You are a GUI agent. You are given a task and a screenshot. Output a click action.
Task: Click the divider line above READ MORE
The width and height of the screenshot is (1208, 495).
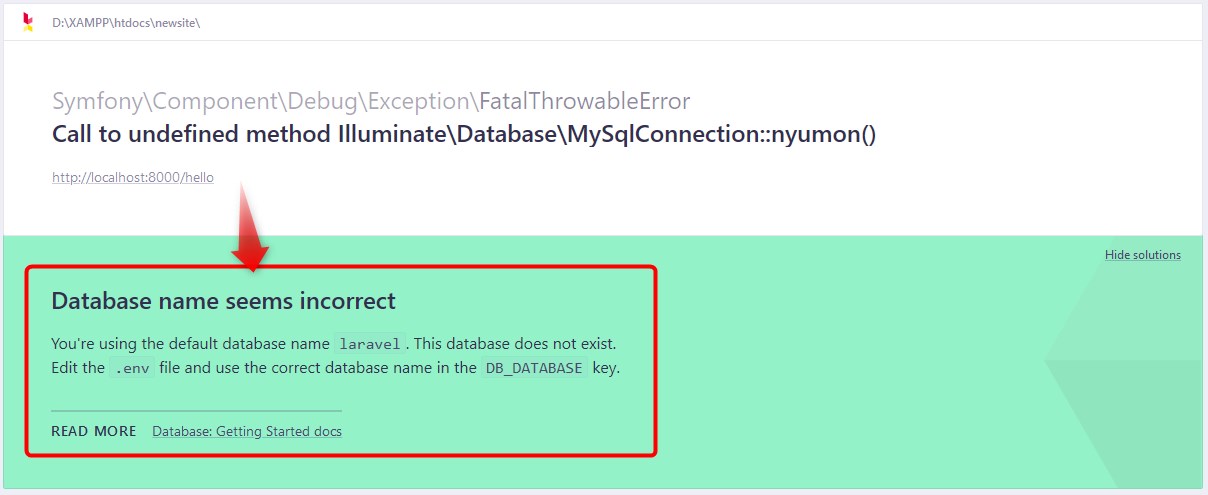click(x=196, y=410)
